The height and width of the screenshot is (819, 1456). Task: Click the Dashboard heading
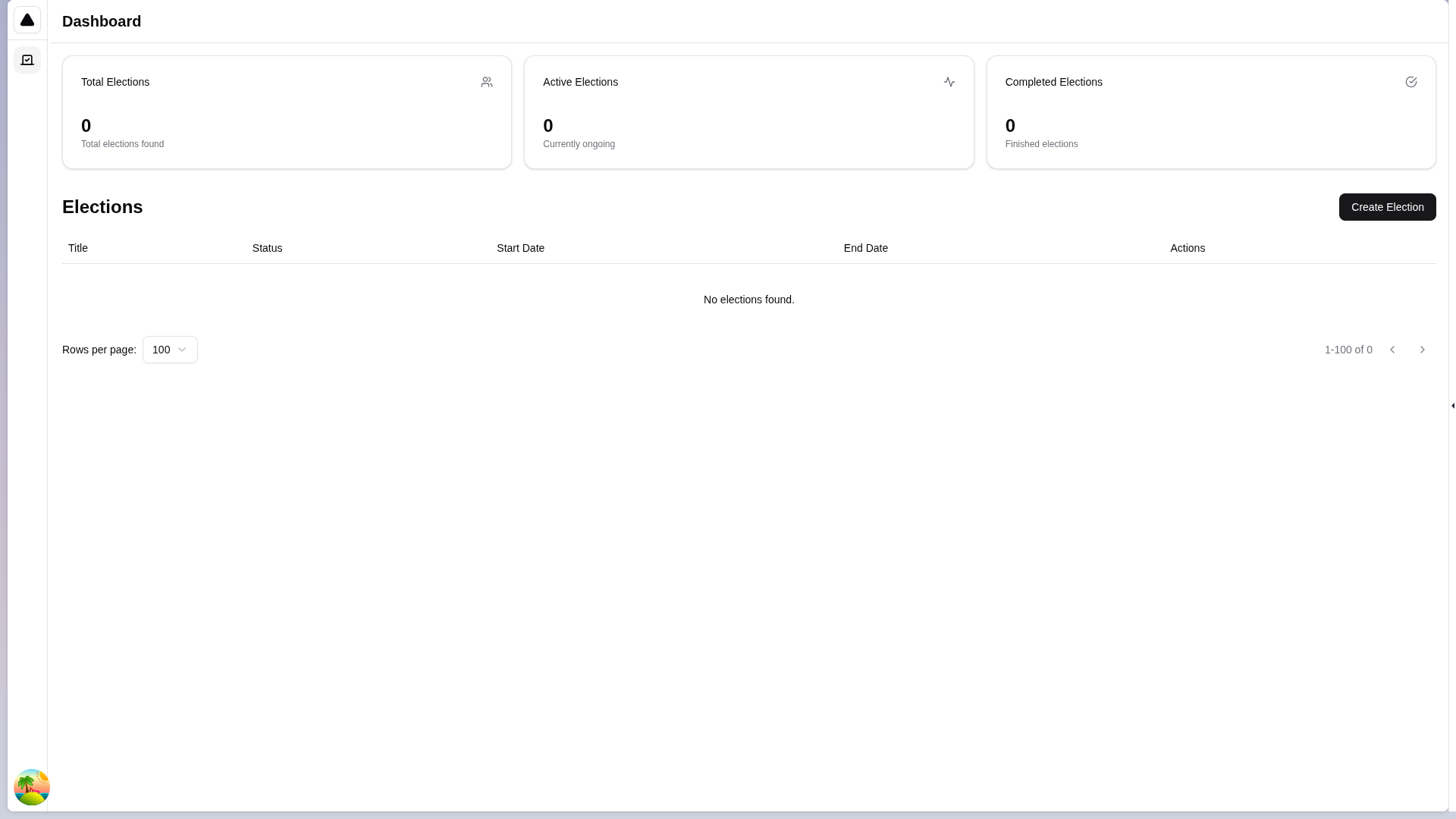tap(102, 21)
